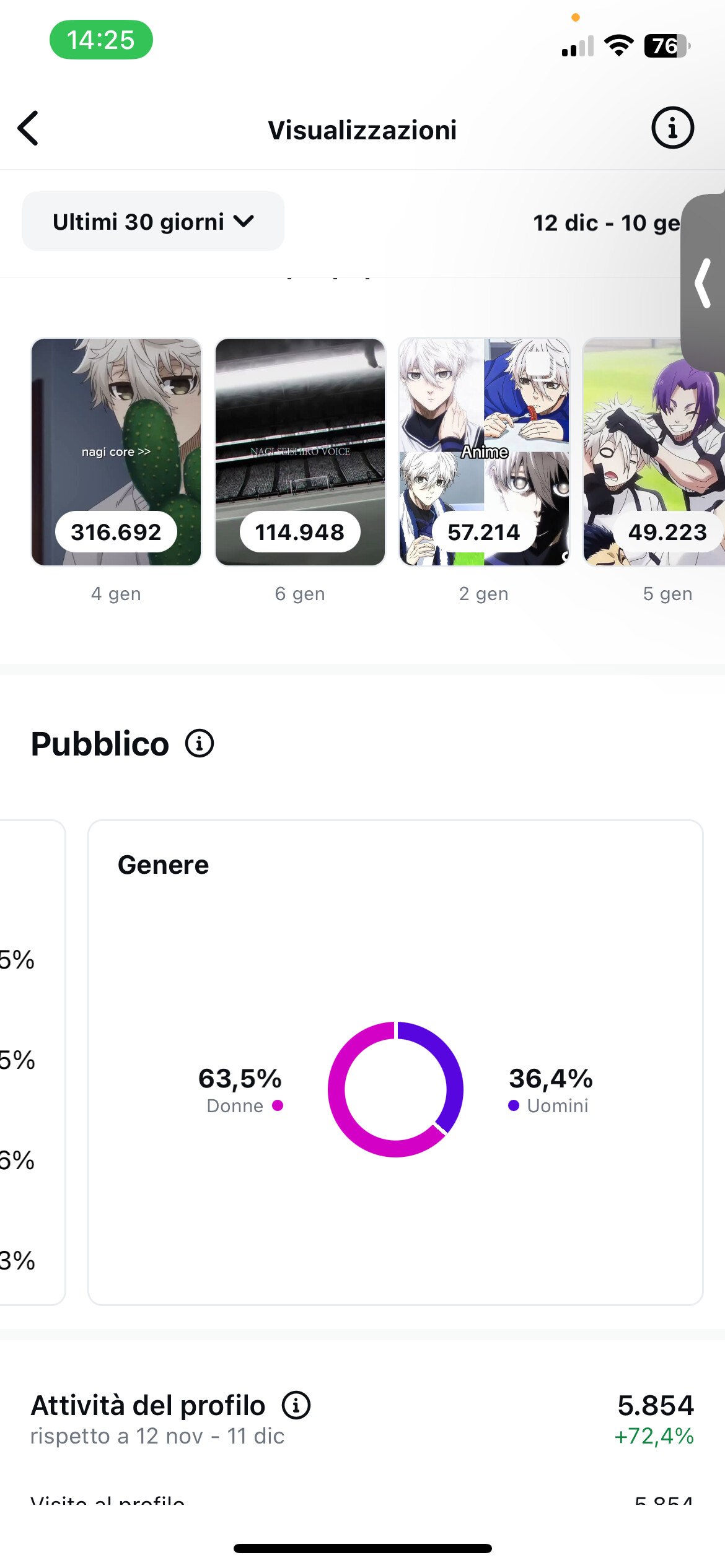Open the post with 49.223 views
This screenshot has width=725, height=1568.
click(654, 452)
